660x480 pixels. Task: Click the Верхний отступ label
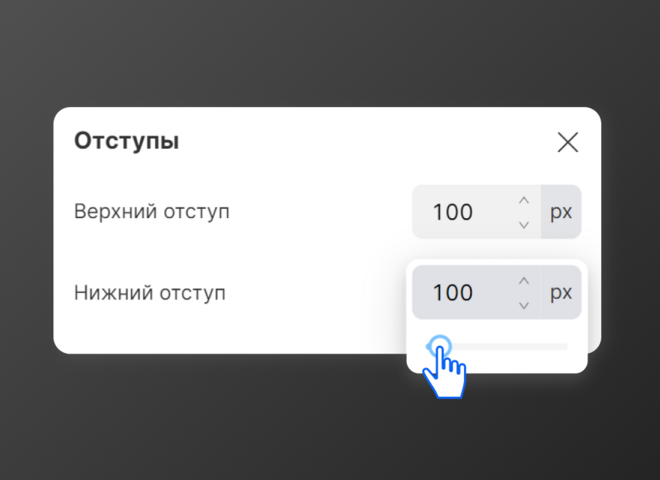coord(152,211)
